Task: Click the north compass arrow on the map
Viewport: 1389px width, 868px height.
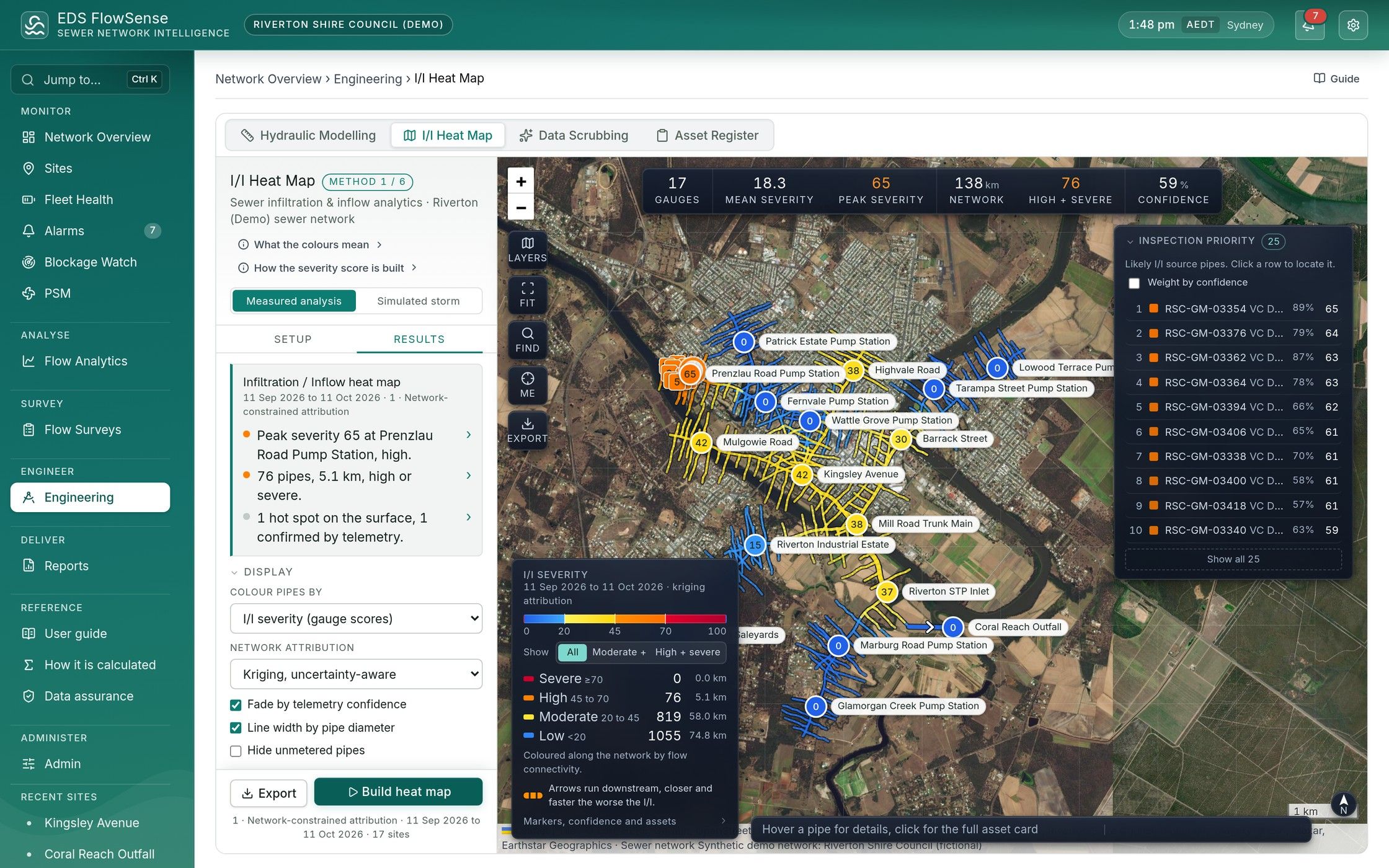Action: (x=1344, y=805)
